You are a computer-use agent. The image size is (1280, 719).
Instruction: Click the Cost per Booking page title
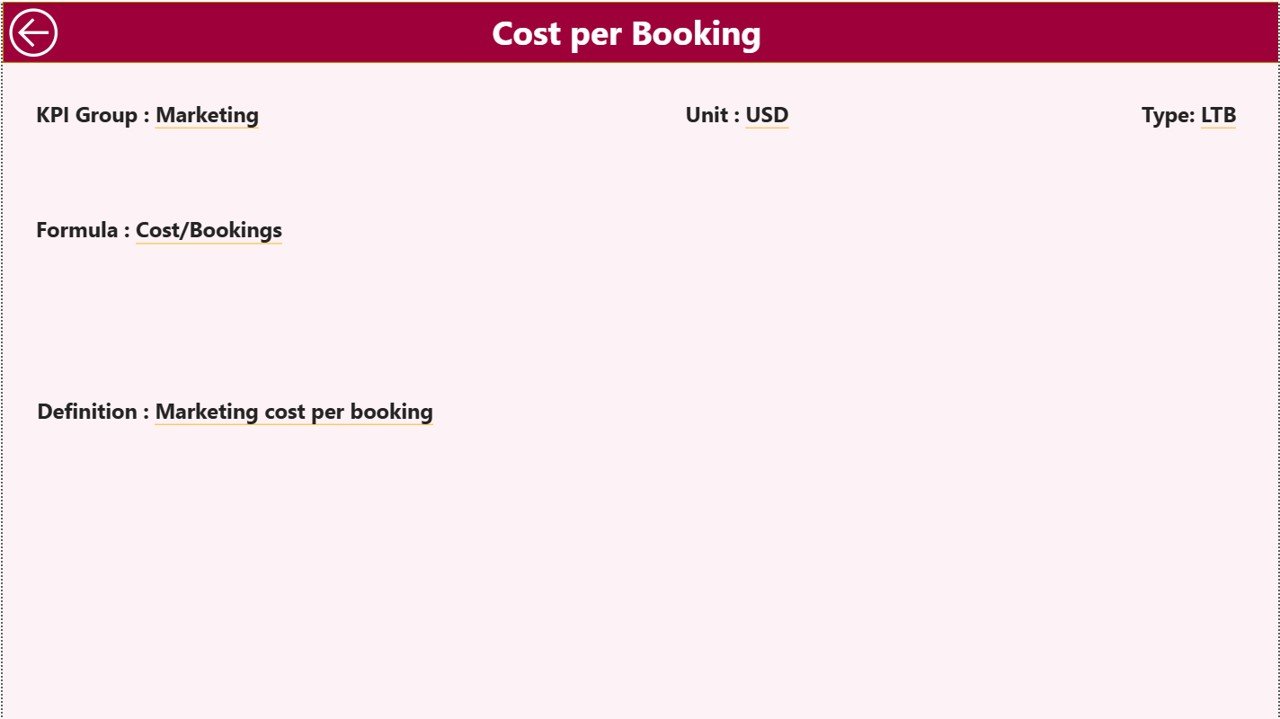coord(624,33)
